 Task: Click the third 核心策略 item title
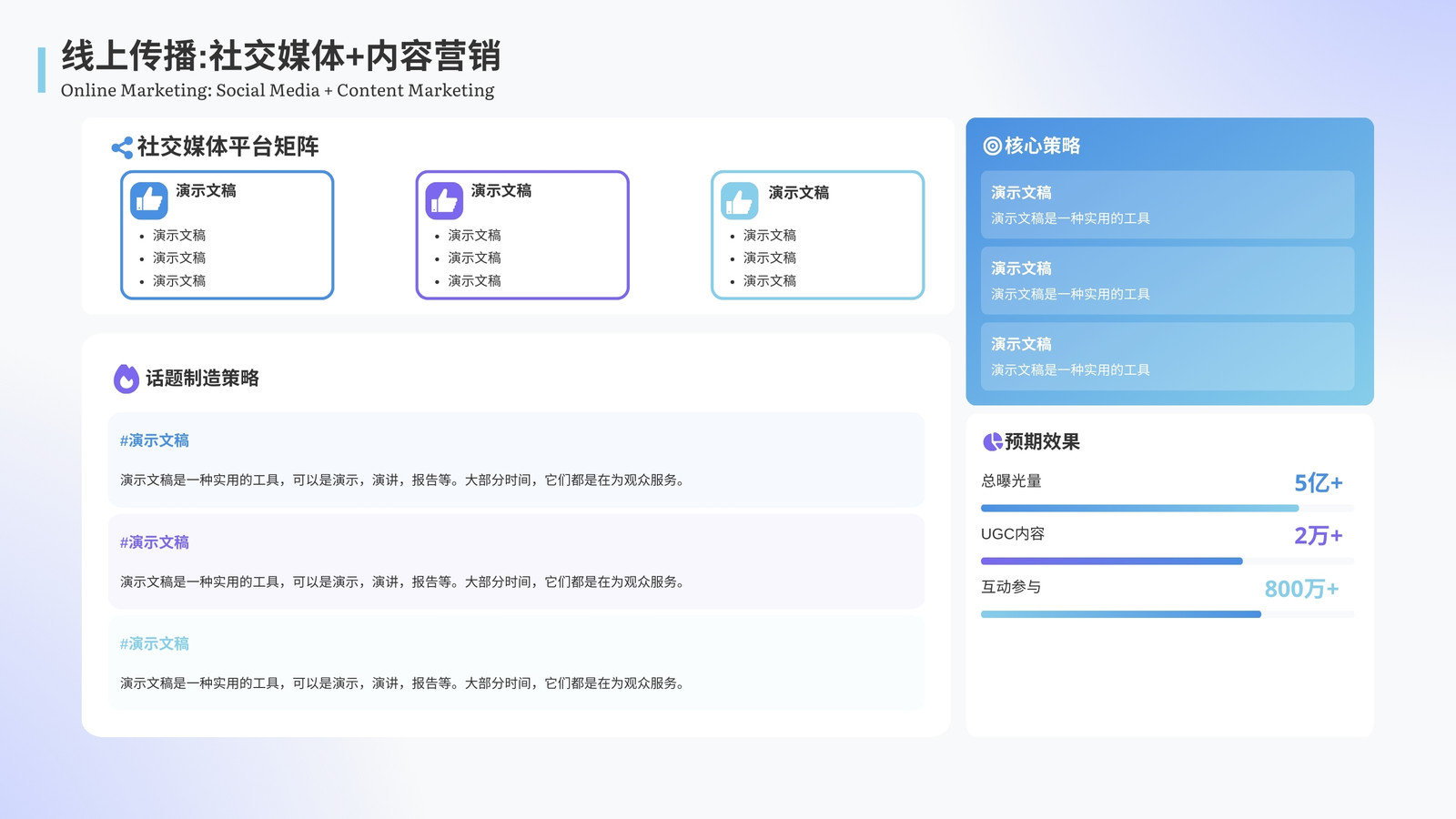click(x=1021, y=344)
